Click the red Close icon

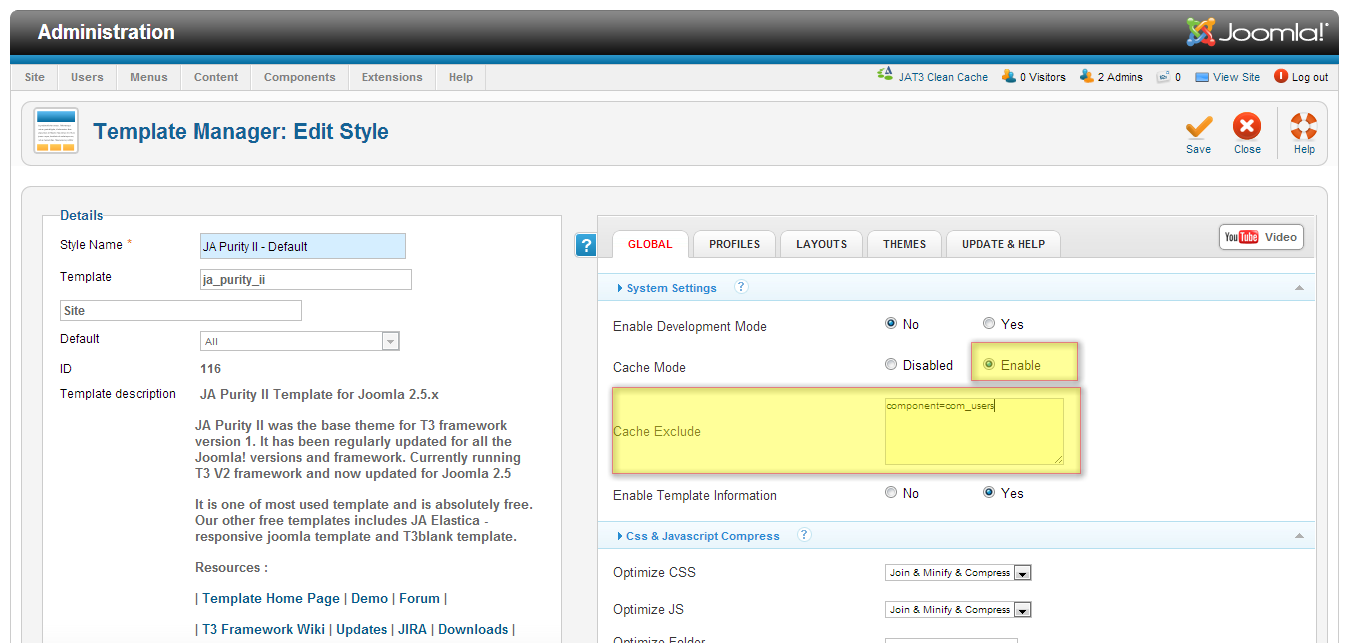pos(1247,128)
